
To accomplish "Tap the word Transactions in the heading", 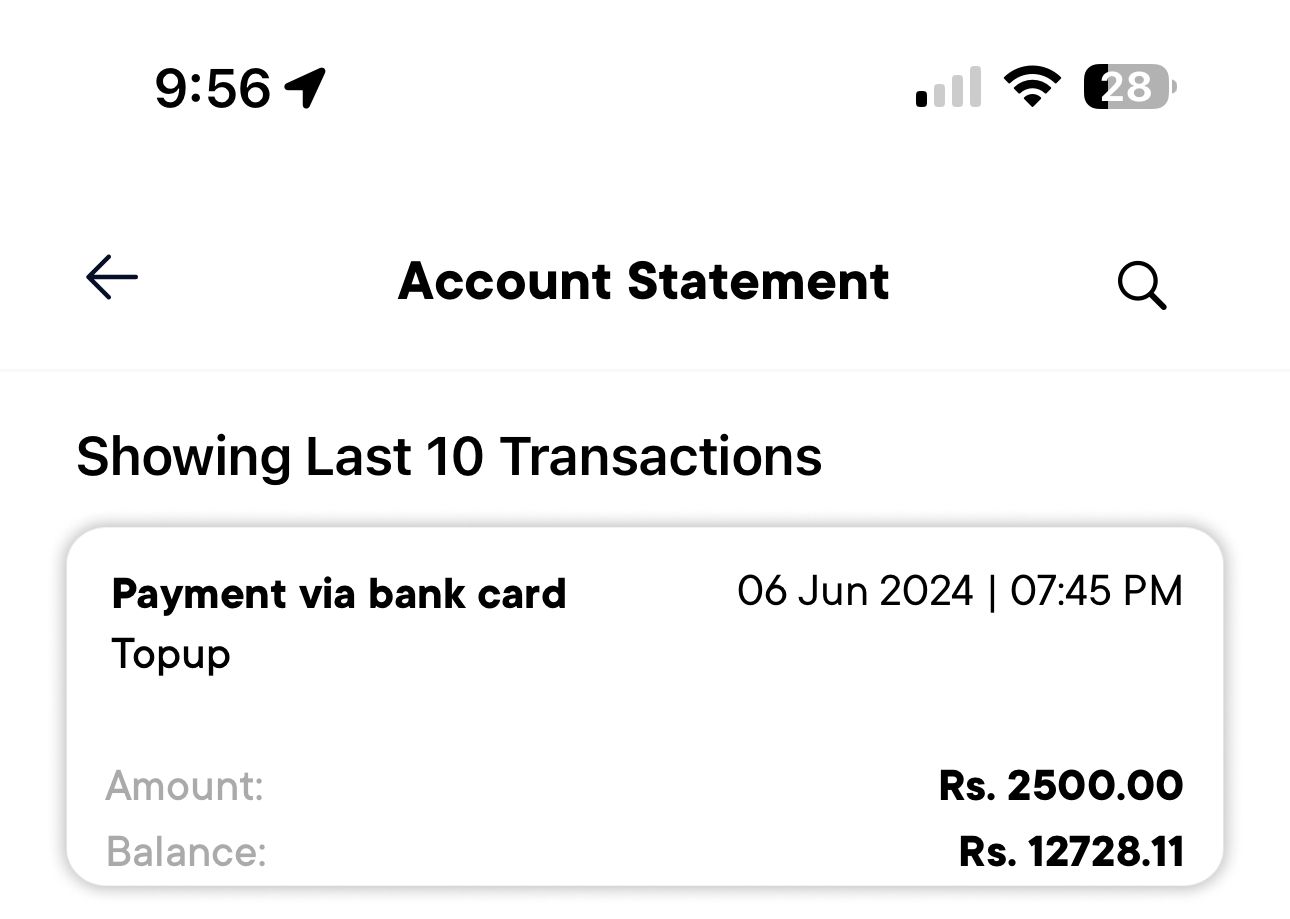I will 660,457.
